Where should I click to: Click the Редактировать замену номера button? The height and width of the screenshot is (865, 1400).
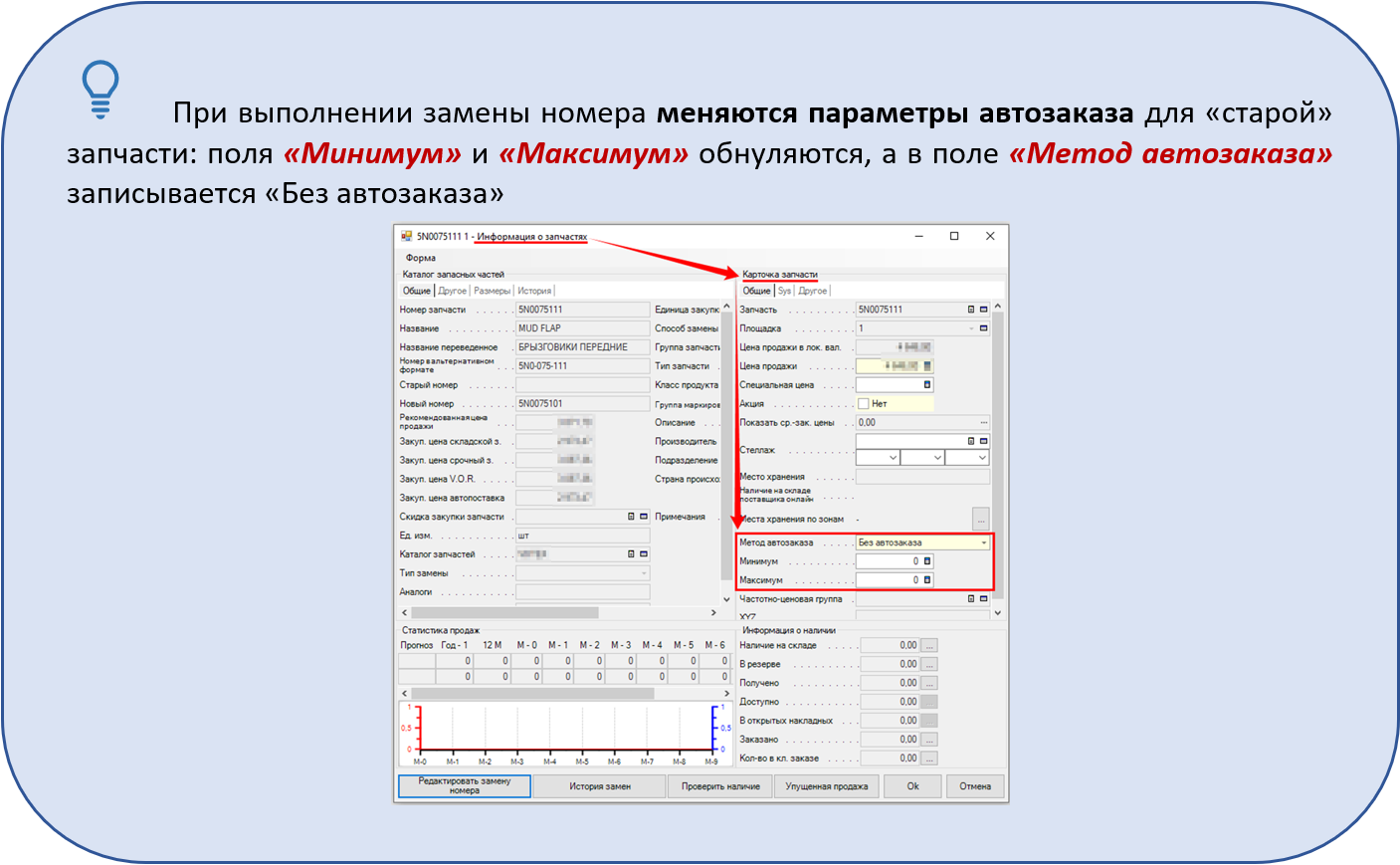(464, 786)
